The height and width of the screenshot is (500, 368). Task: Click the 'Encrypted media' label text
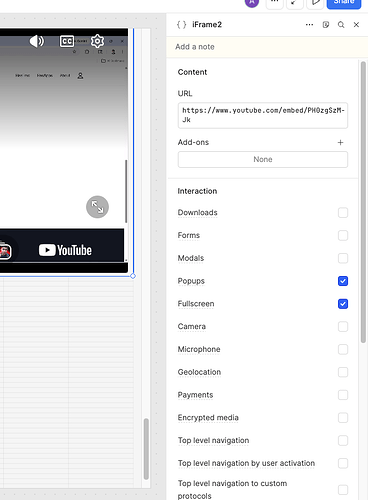(208, 418)
